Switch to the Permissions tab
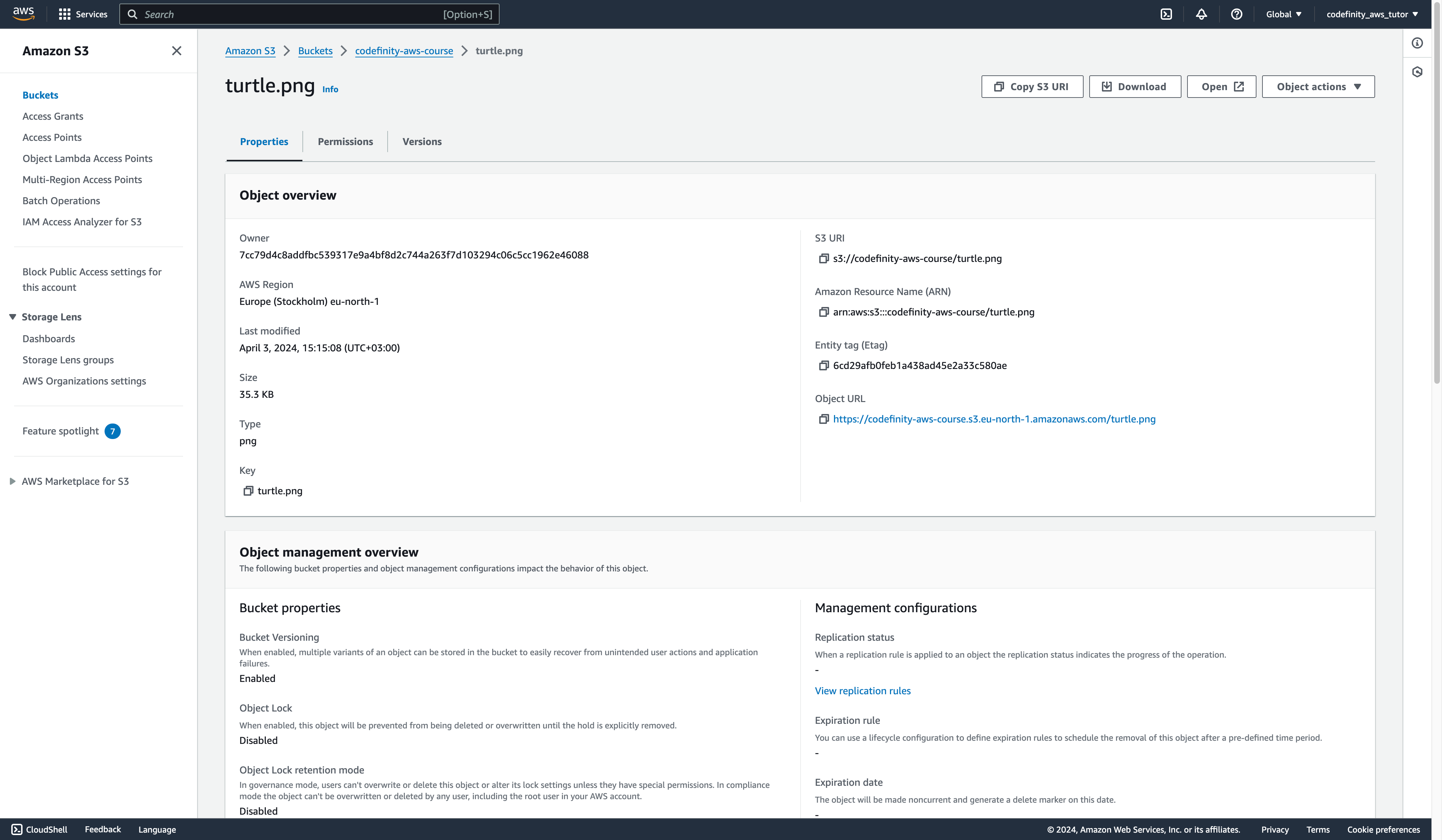The image size is (1442, 840). pyautogui.click(x=345, y=141)
